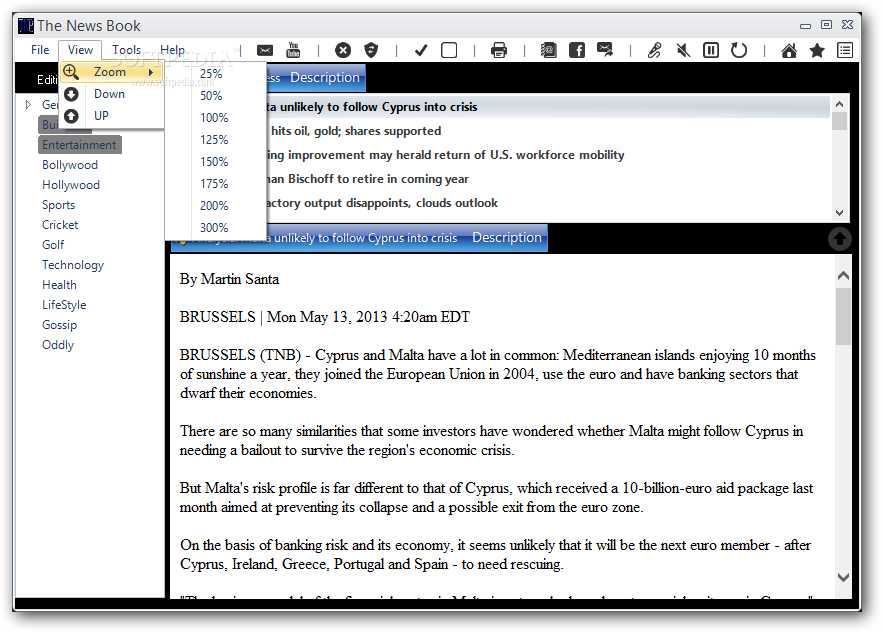Pause with the pause icon
882x632 pixels.
[711, 51]
